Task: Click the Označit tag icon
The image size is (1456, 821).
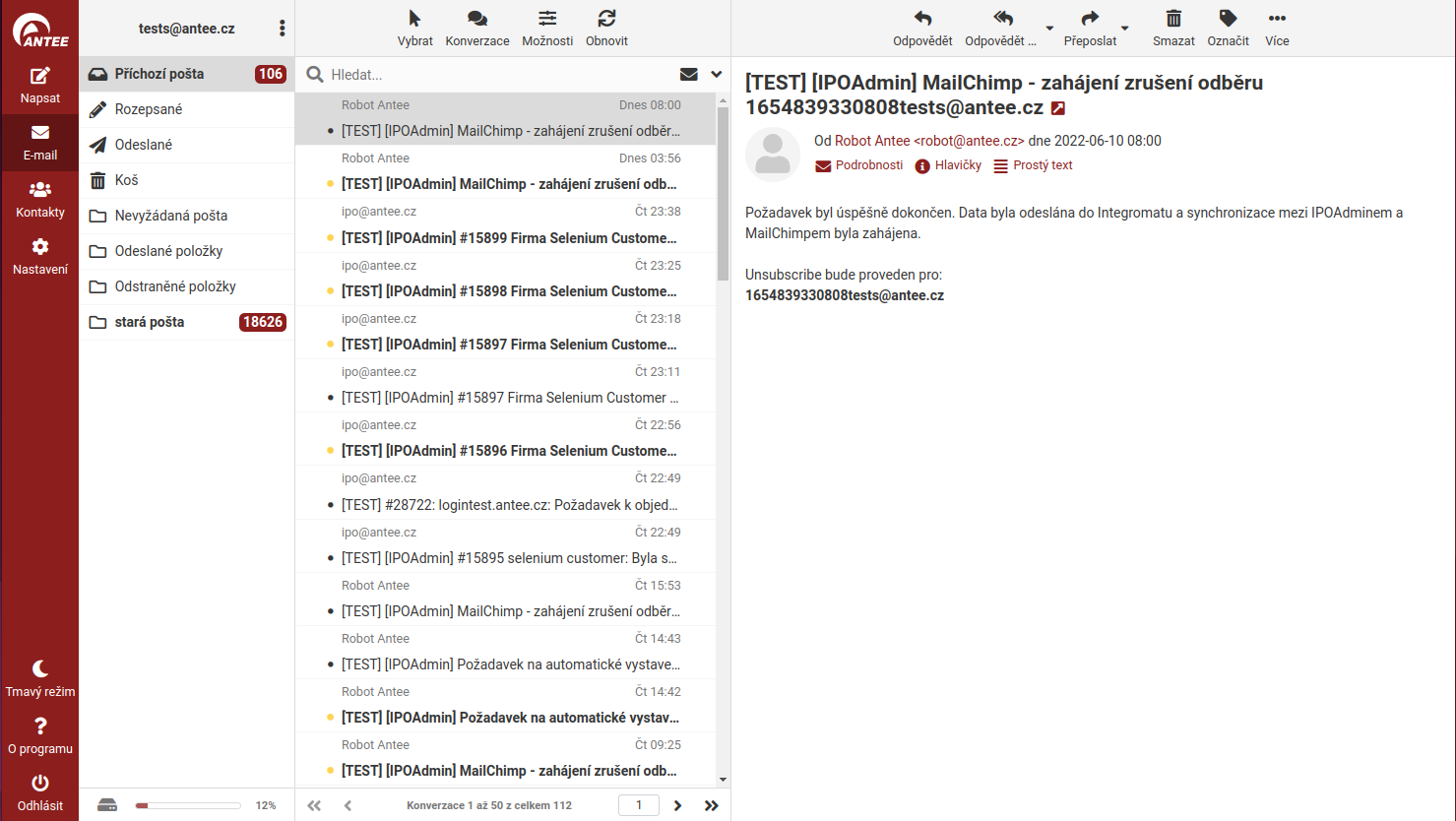Action: coord(1228,19)
